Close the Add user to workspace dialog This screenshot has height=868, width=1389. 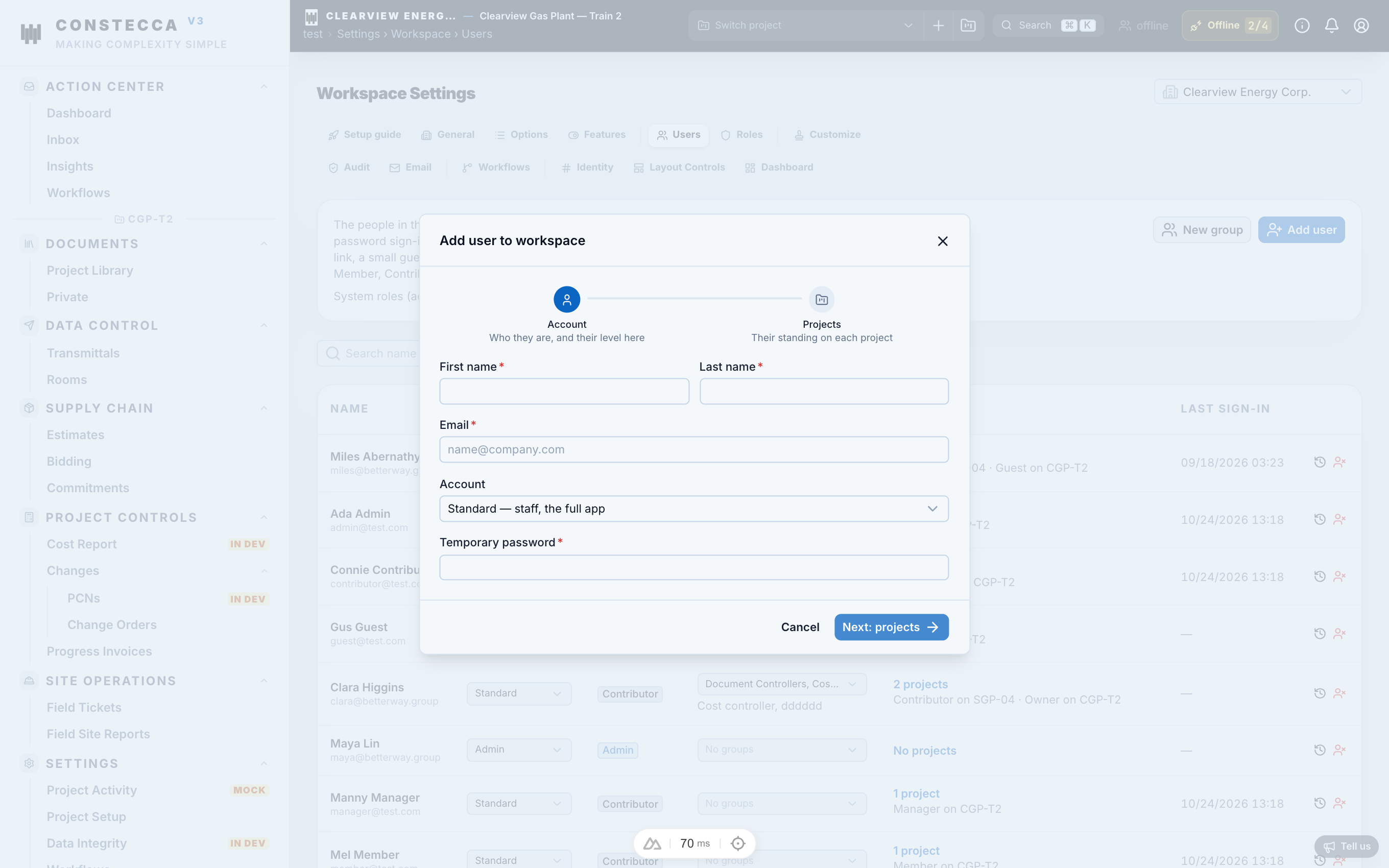[x=943, y=241]
